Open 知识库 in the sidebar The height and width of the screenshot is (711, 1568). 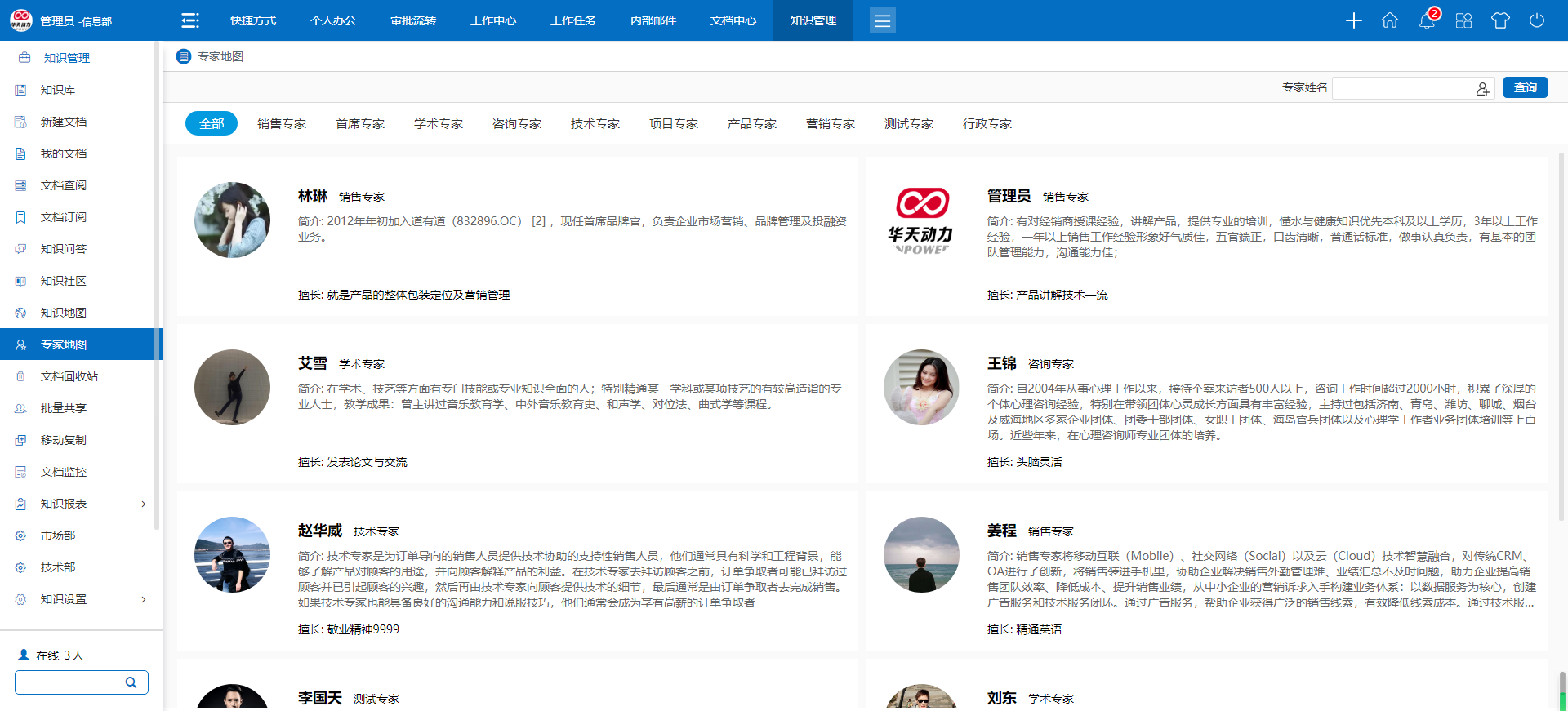58,90
